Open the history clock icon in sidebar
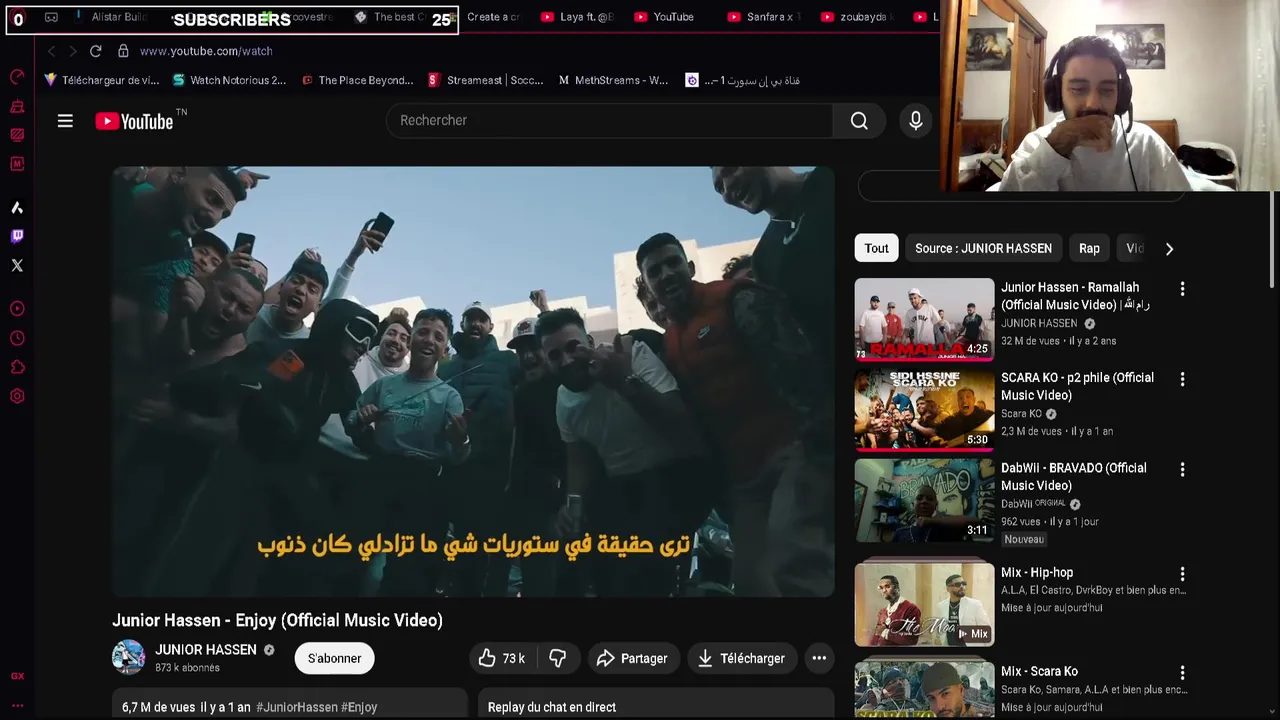The width and height of the screenshot is (1280, 720). point(17,338)
